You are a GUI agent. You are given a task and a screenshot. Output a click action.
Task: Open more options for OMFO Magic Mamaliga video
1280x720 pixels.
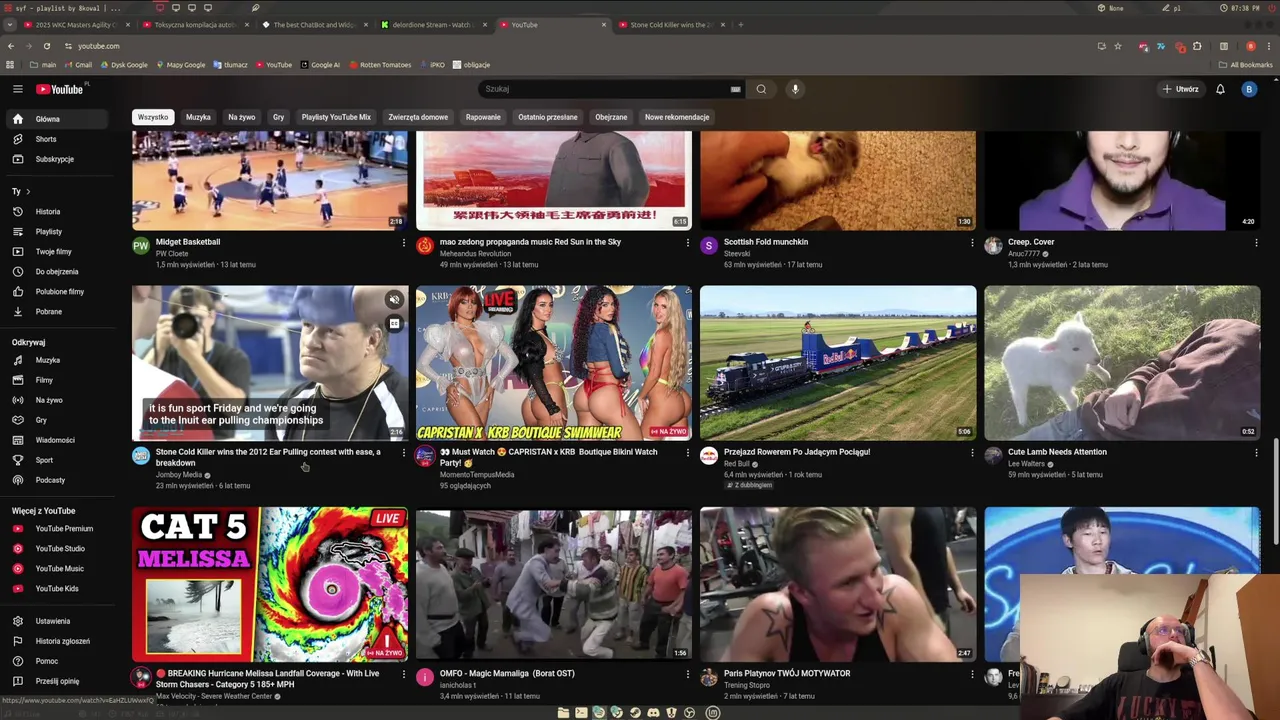point(688,674)
